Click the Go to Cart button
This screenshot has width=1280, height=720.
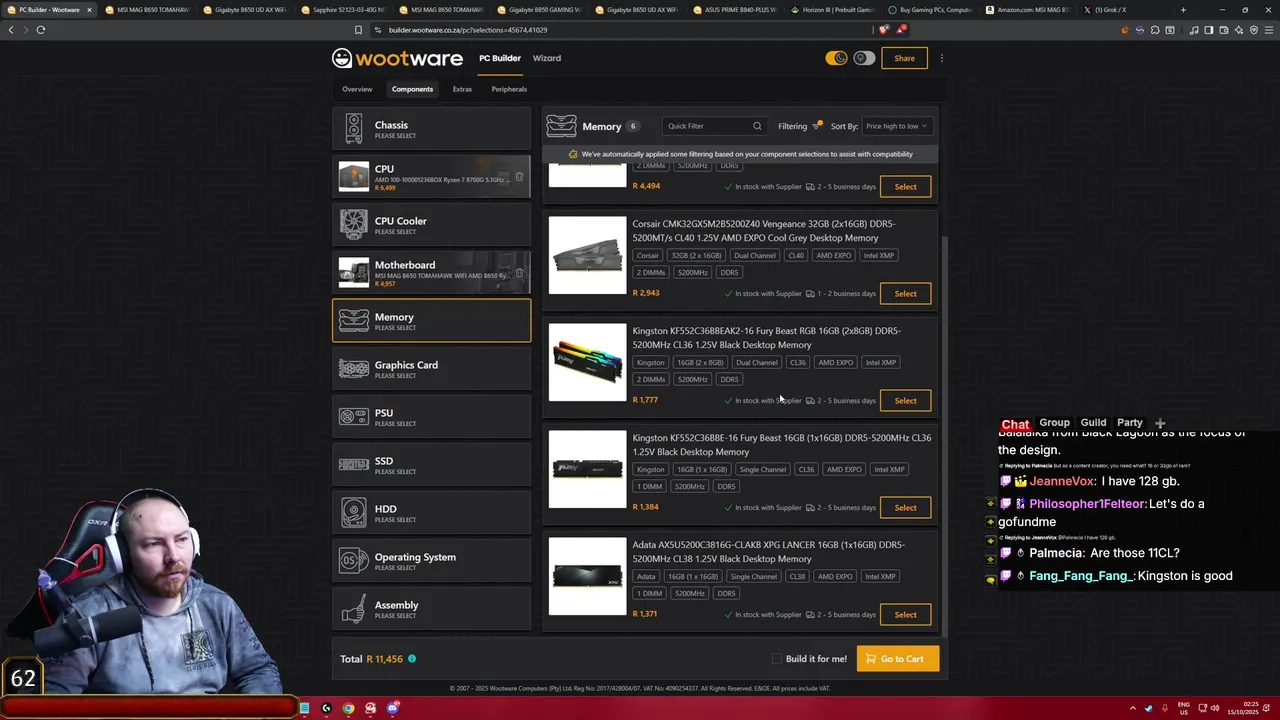pos(897,659)
